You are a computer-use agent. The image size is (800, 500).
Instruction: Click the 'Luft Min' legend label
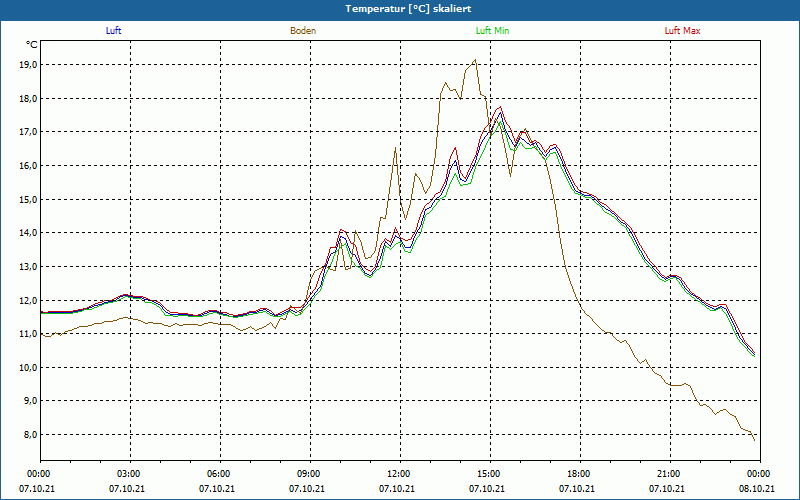click(492, 31)
